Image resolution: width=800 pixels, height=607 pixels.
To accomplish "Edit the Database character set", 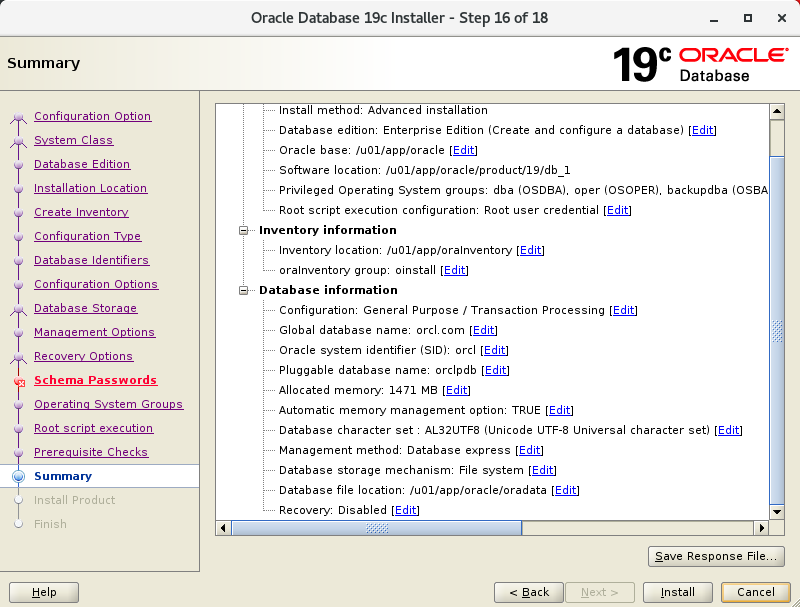I will click(729, 430).
